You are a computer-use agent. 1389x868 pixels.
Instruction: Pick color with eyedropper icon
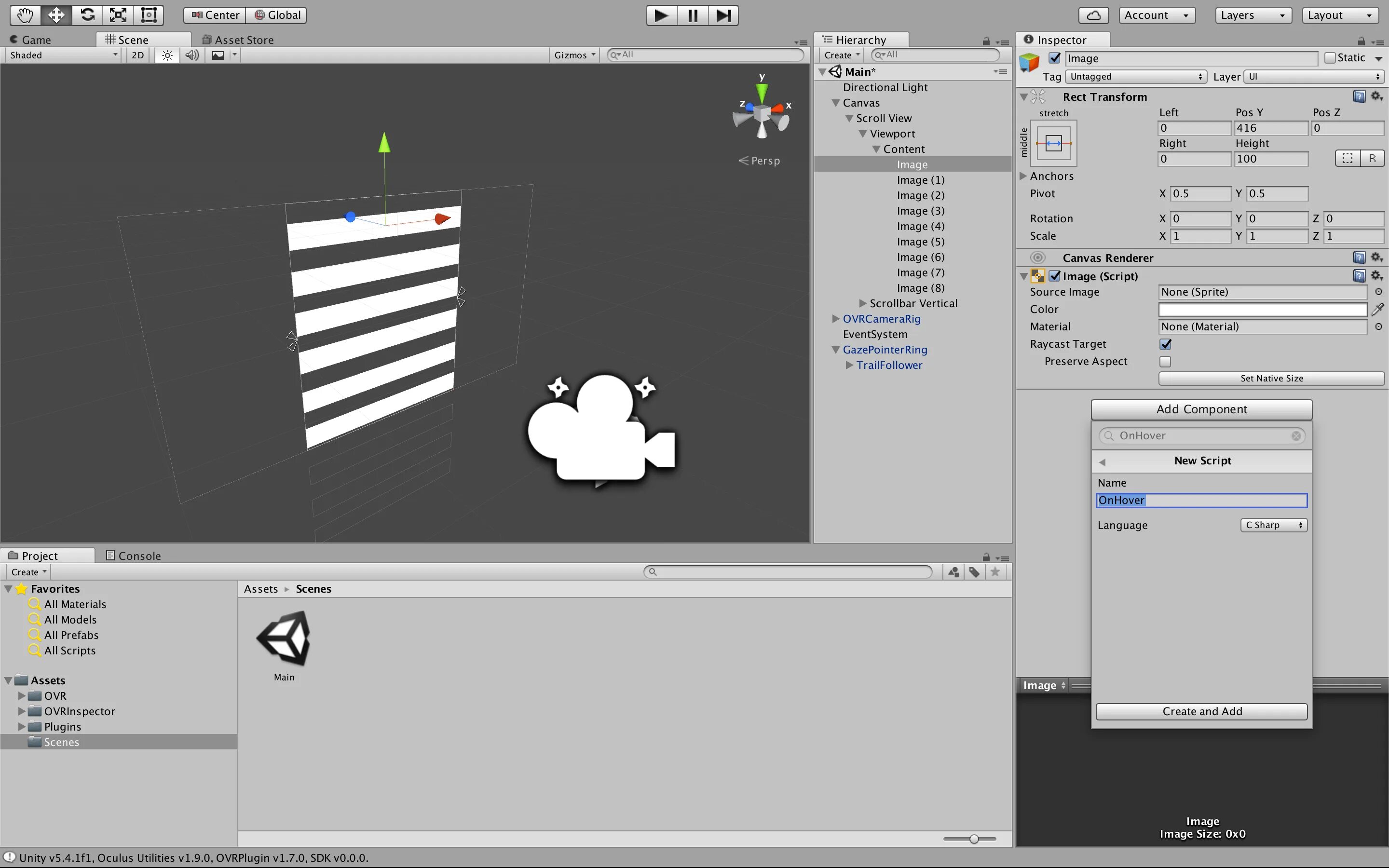click(x=1377, y=310)
